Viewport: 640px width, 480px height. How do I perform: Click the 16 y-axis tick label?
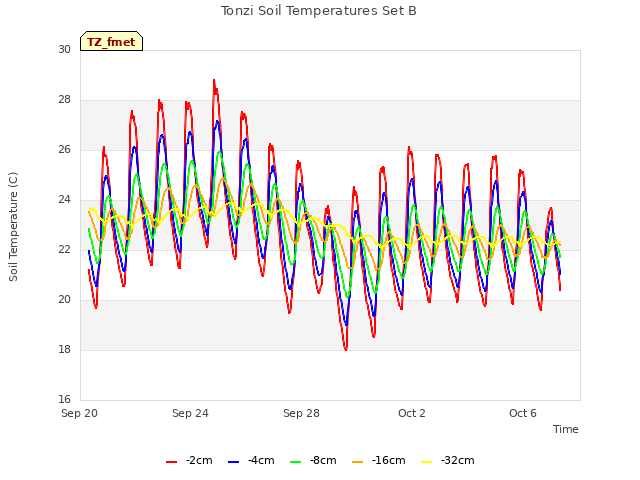pos(64,399)
